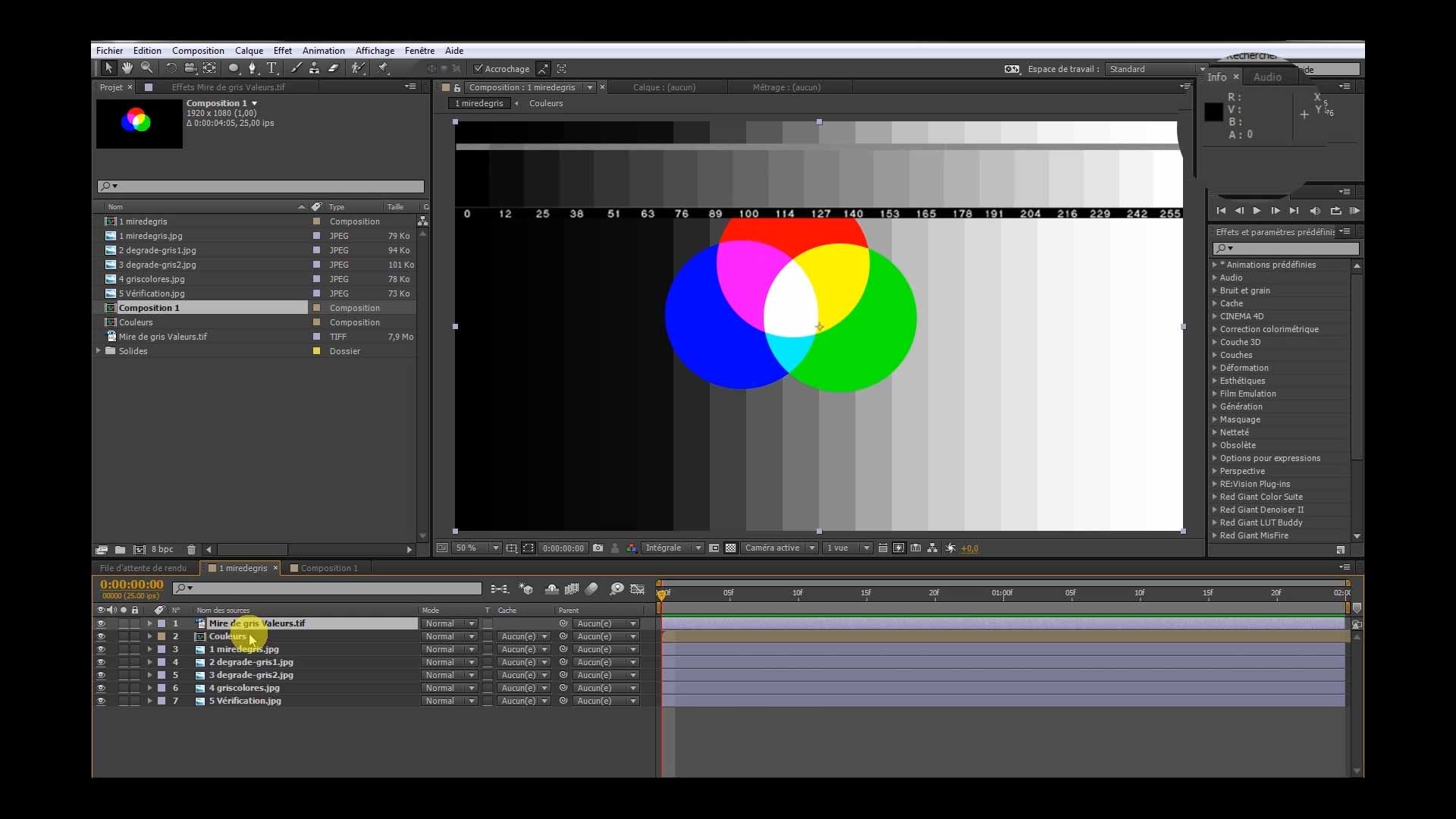Expand Correction colorimétrique effects category

point(1215,329)
